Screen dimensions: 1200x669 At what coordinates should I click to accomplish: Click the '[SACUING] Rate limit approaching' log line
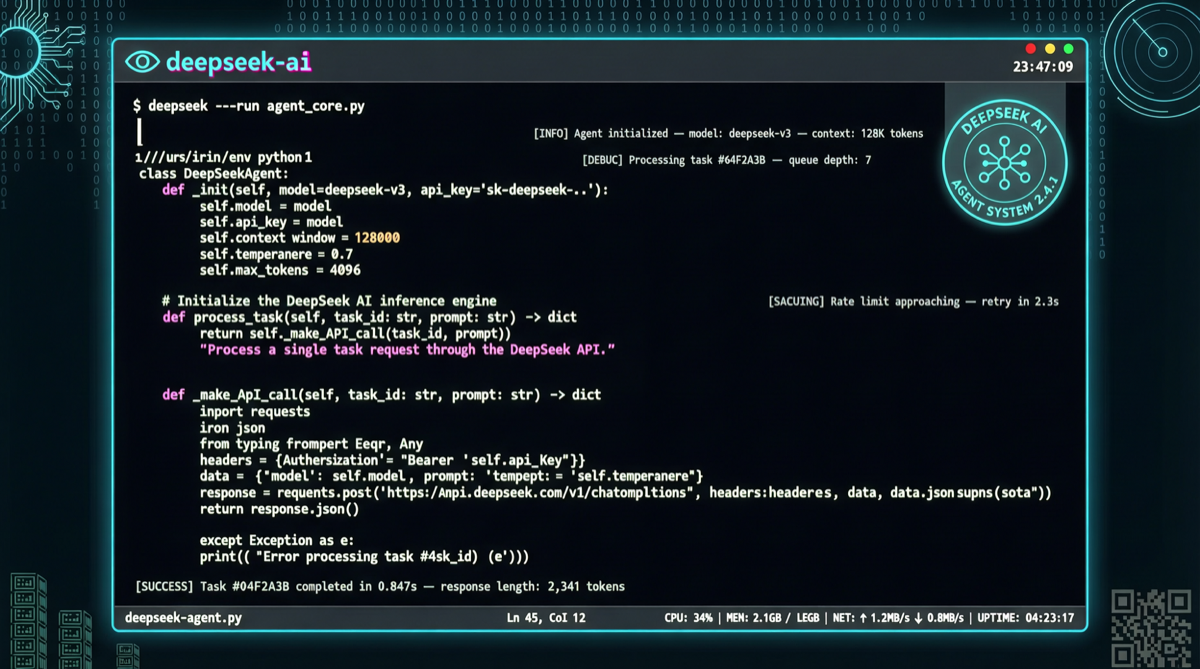[x=913, y=301]
